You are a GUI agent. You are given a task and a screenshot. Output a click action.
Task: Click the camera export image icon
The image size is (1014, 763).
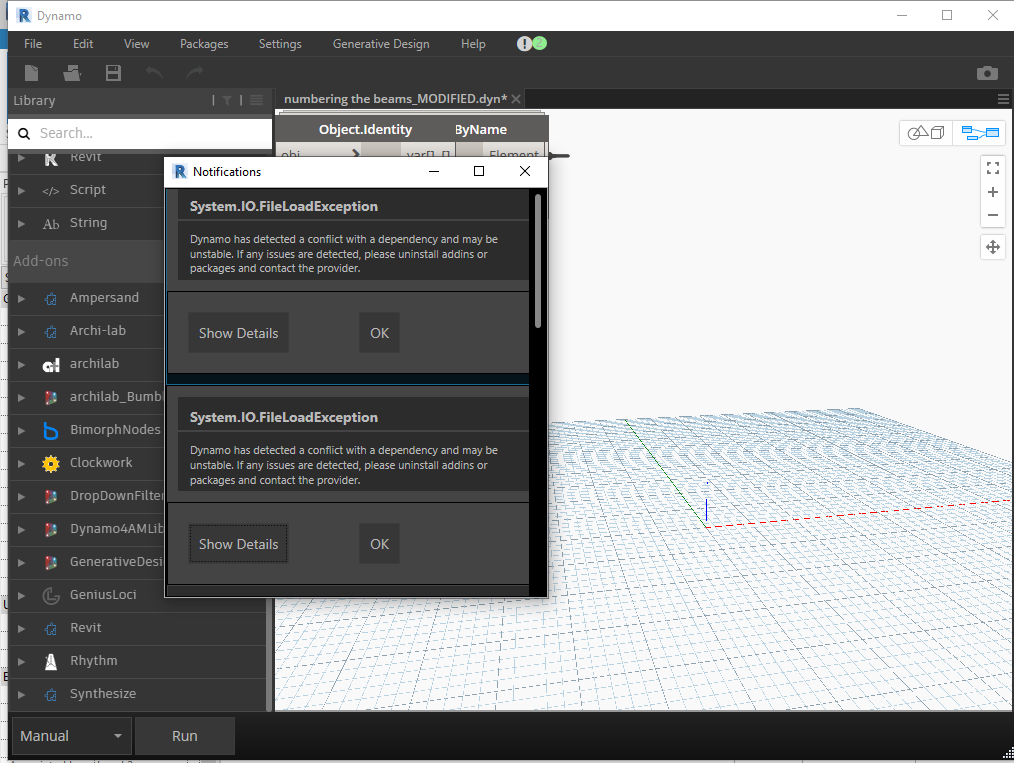pos(987,73)
